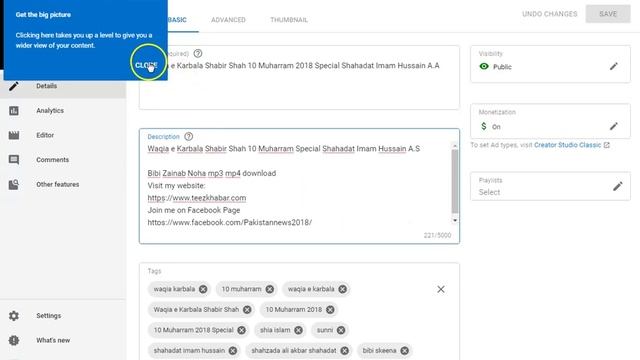Edit Playlists with pencil icon

[618, 186]
